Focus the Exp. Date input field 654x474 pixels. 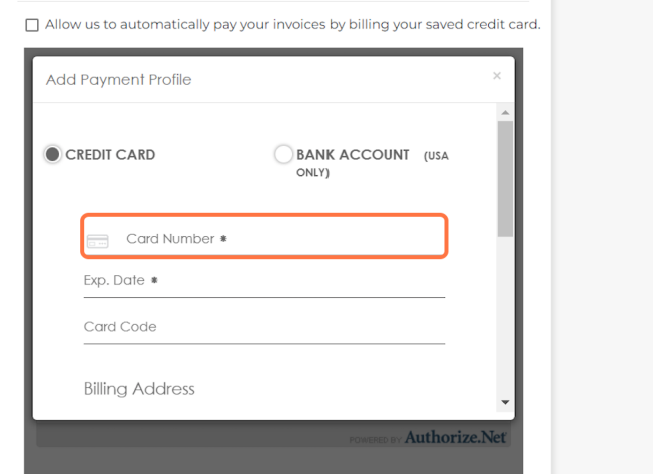click(x=264, y=282)
